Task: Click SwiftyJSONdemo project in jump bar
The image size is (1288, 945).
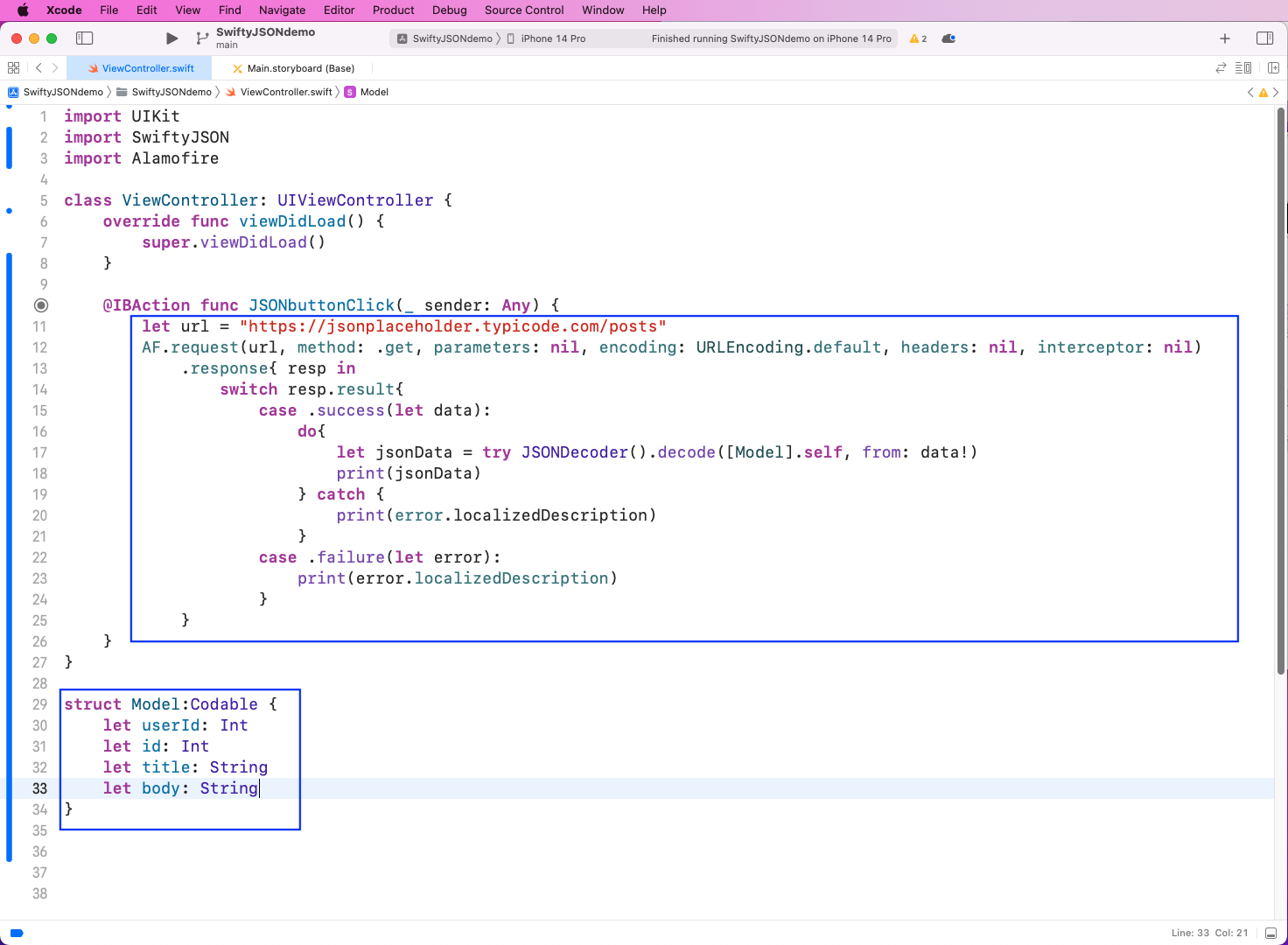Action: [x=56, y=92]
